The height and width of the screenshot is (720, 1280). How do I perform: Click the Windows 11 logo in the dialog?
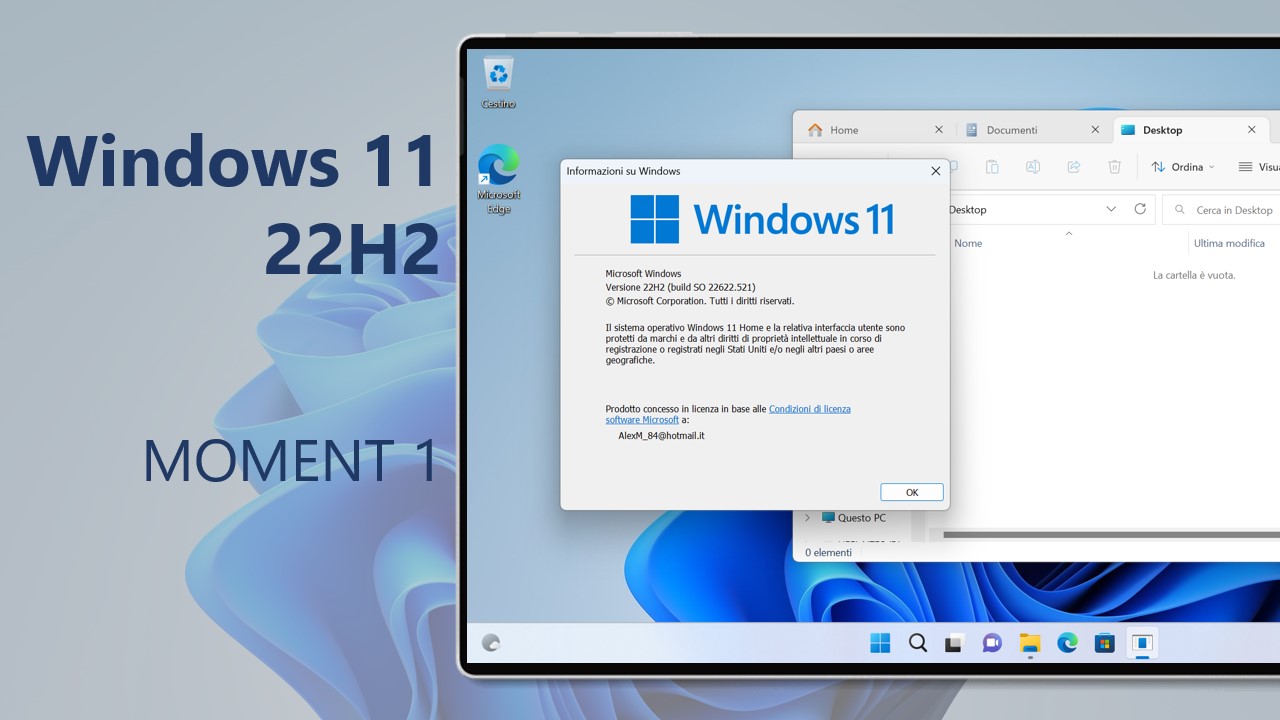coord(762,219)
